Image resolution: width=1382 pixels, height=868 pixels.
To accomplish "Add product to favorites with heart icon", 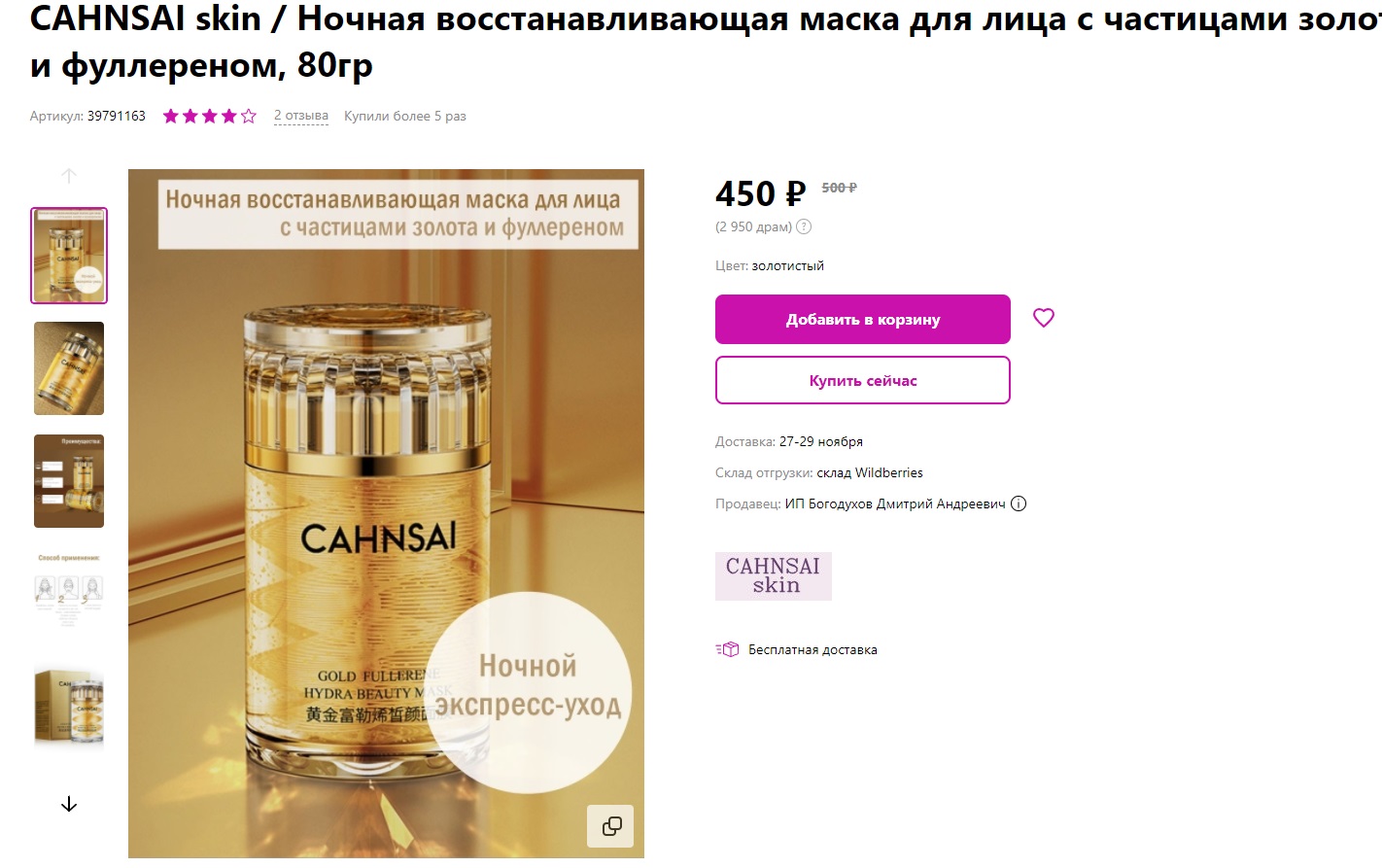I will pyautogui.click(x=1044, y=318).
